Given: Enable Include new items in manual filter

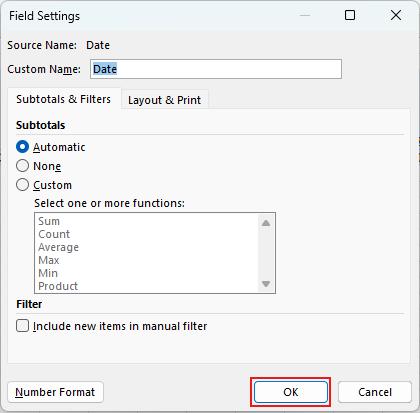Looking at the screenshot, I should click(22, 326).
